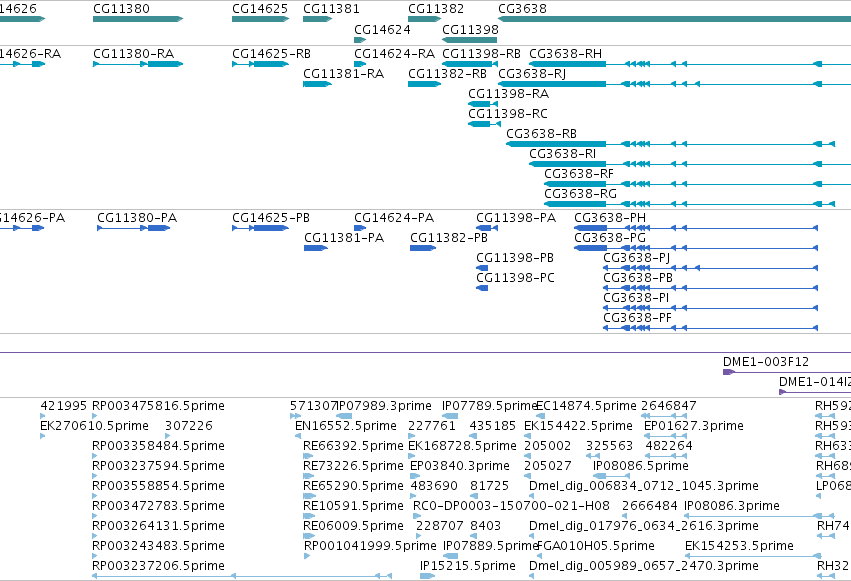Select EST RE65290.5prime
Screen dimensions: 851x581
click(353, 487)
